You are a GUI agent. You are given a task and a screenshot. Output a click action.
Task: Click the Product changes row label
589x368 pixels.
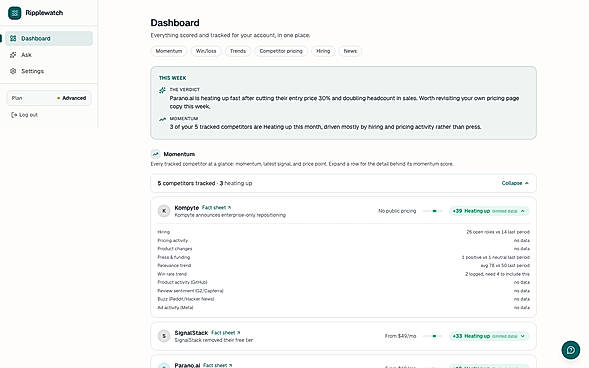click(x=175, y=249)
